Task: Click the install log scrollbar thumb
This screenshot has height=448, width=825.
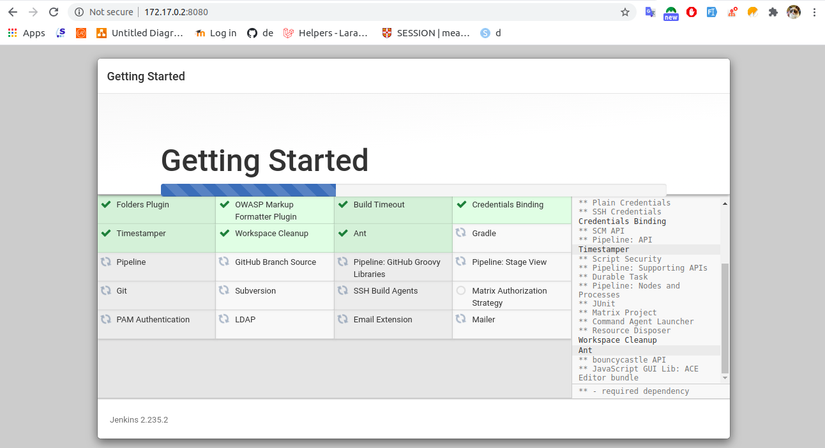Action: [725, 318]
